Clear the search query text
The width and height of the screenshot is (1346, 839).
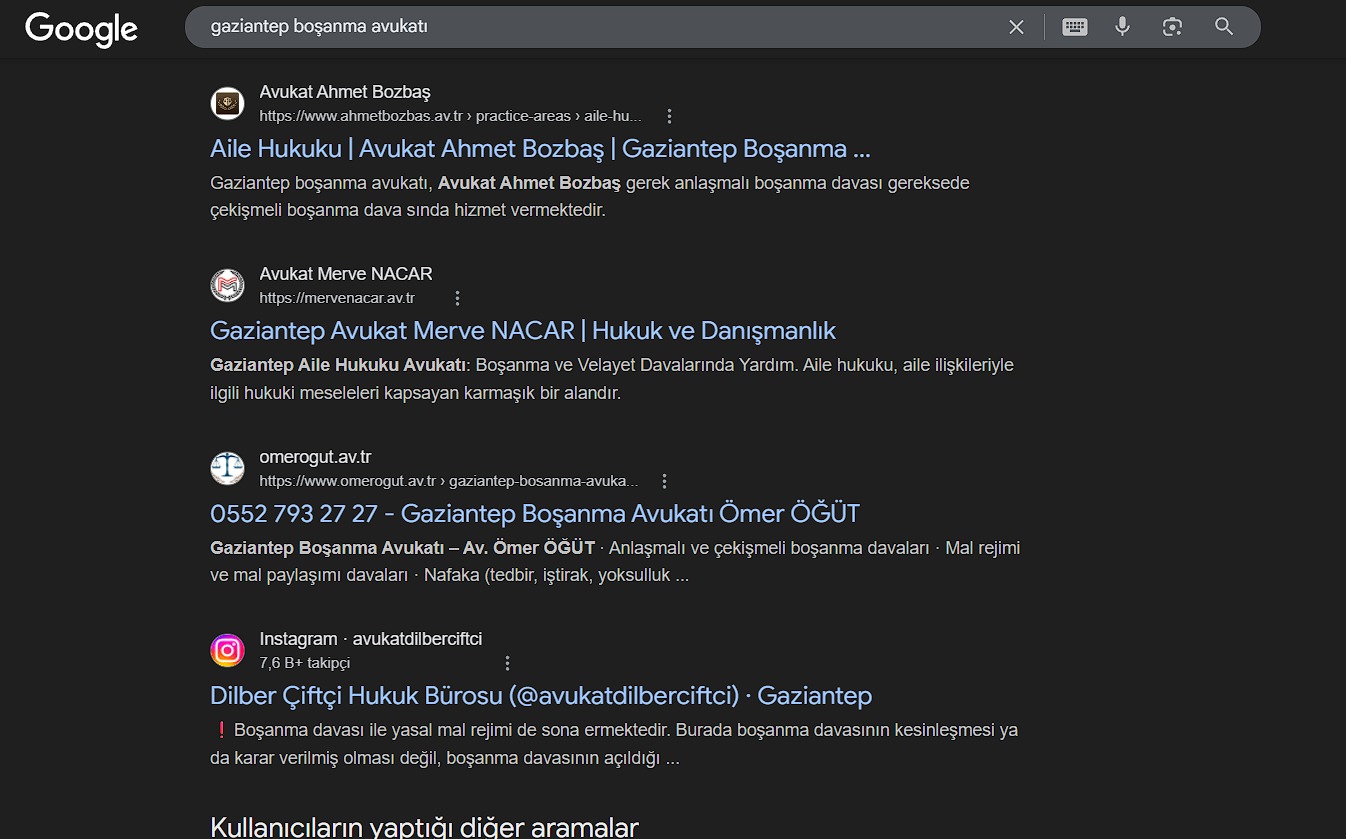(x=1016, y=27)
